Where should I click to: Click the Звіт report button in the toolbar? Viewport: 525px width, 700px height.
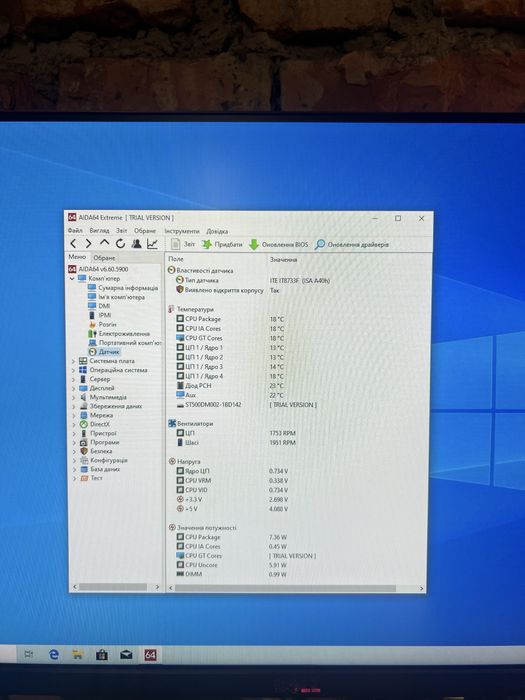click(183, 244)
